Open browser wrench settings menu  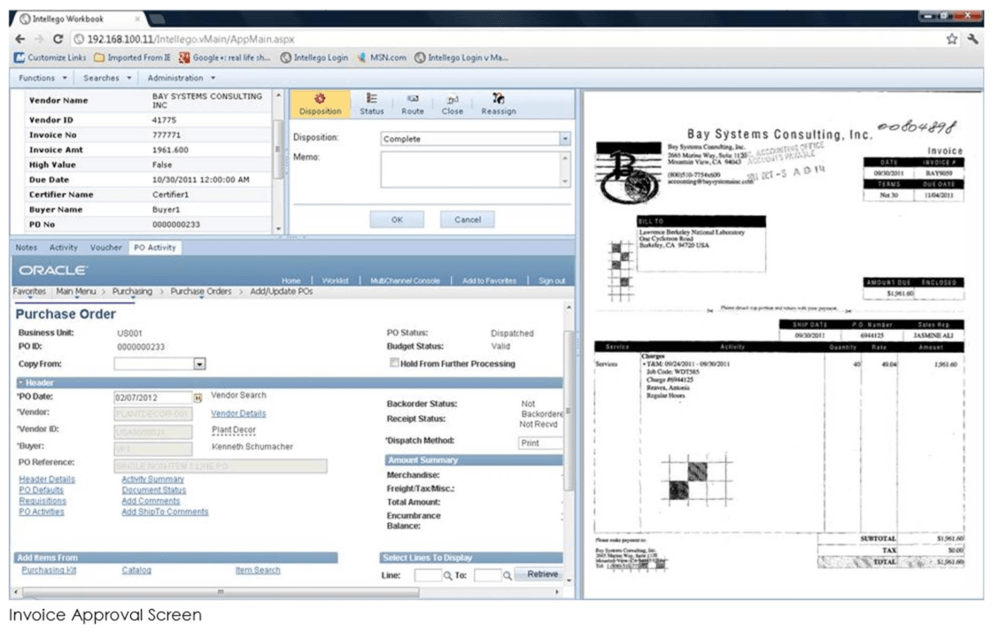[x=973, y=39]
